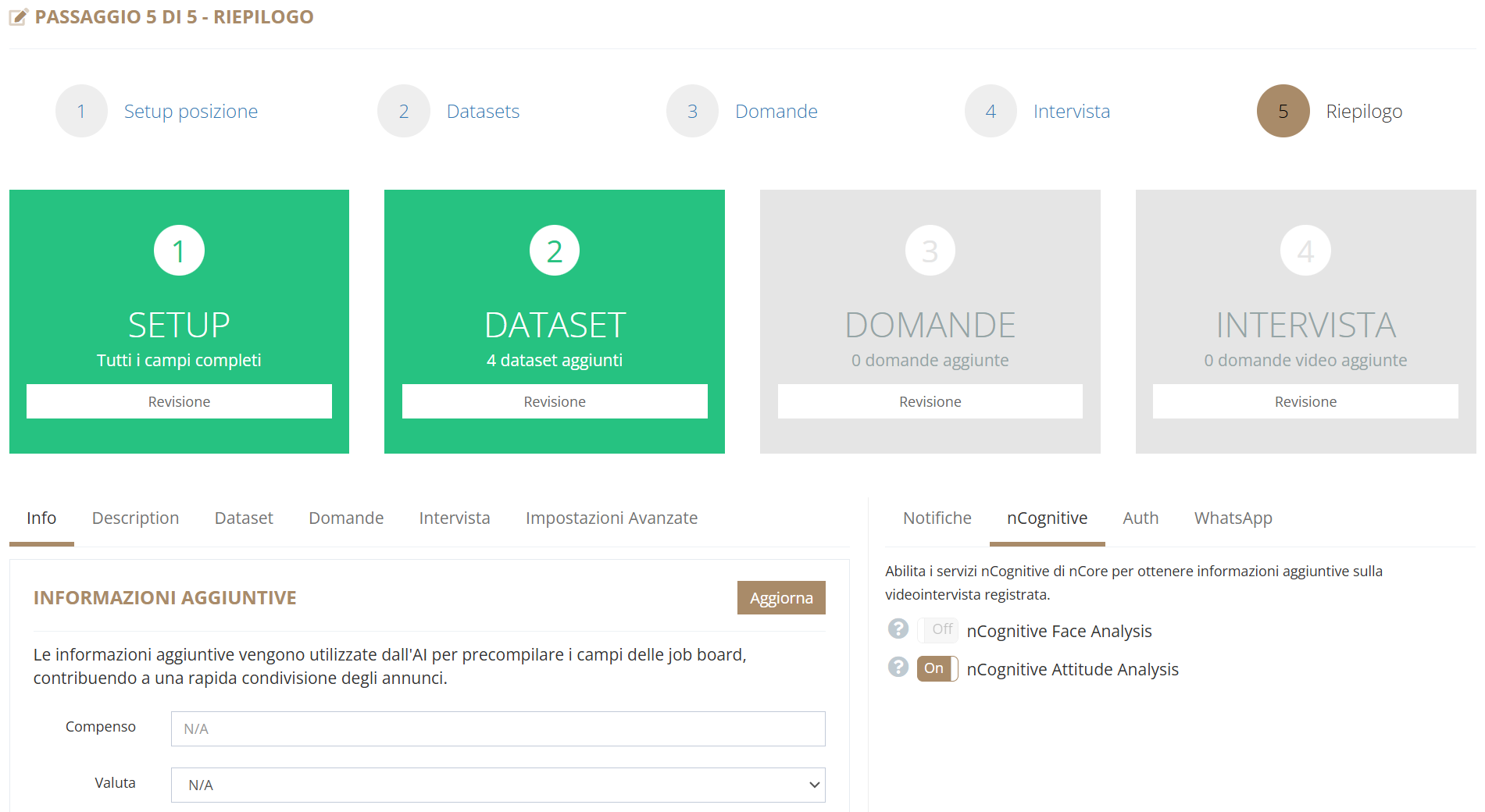Screen dimensions: 1485x812
Task: Open the WhatsApp tab
Action: [1233, 518]
